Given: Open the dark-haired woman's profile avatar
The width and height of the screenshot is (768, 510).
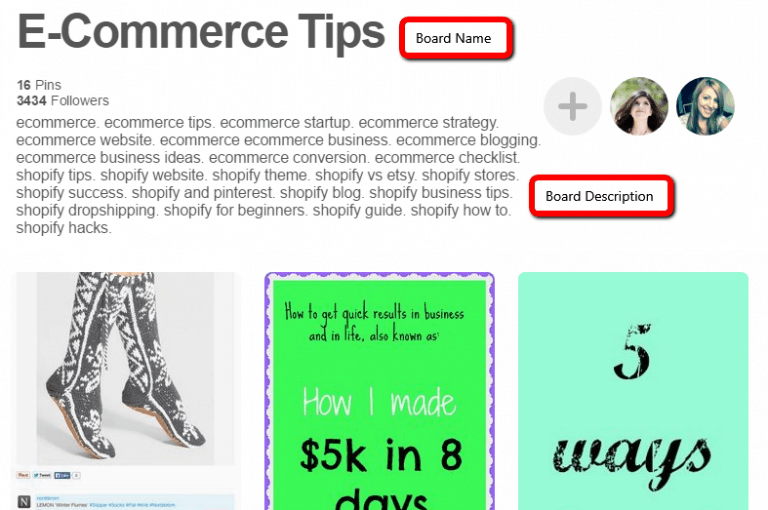Looking at the screenshot, I should pyautogui.click(x=639, y=106).
